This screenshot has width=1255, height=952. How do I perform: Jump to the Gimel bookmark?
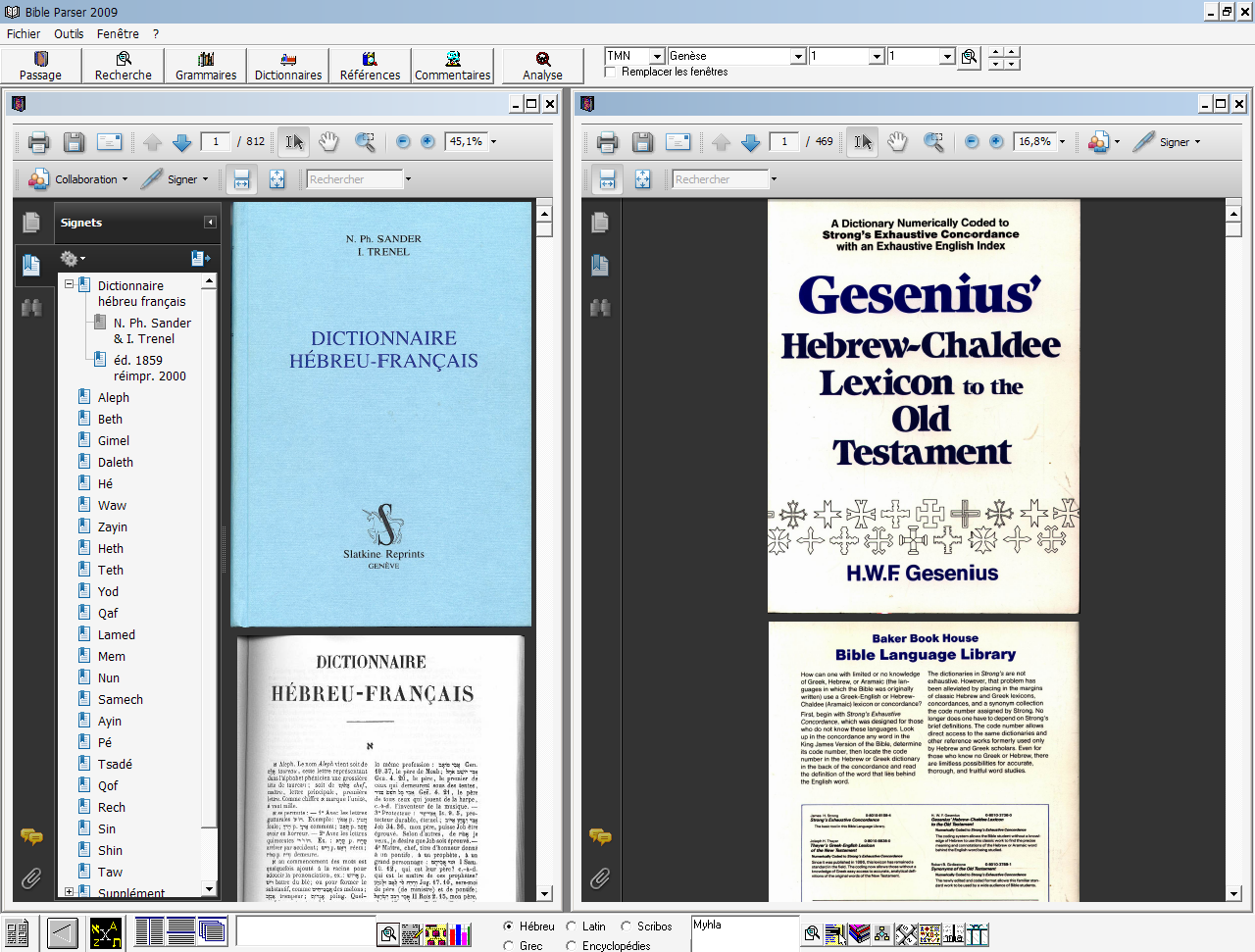click(x=113, y=440)
